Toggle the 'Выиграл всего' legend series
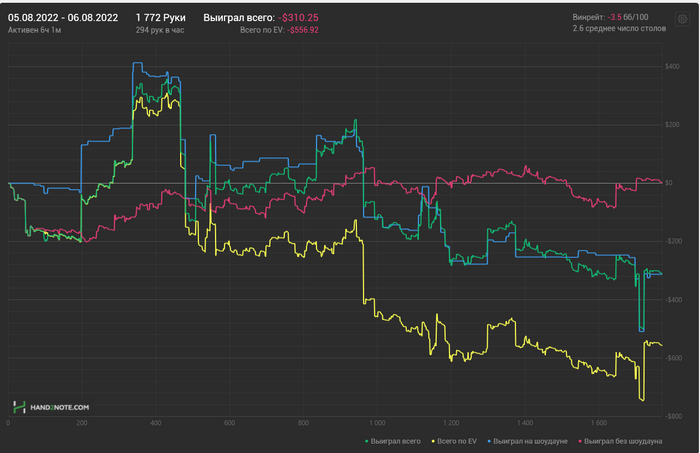 pos(393,441)
